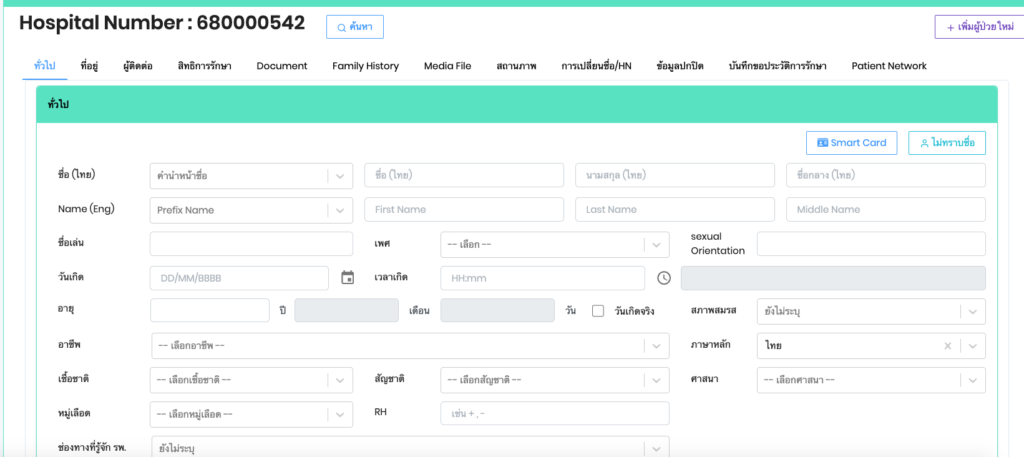Open the Media File tab
This screenshot has height=457, width=1024.
[x=447, y=66]
